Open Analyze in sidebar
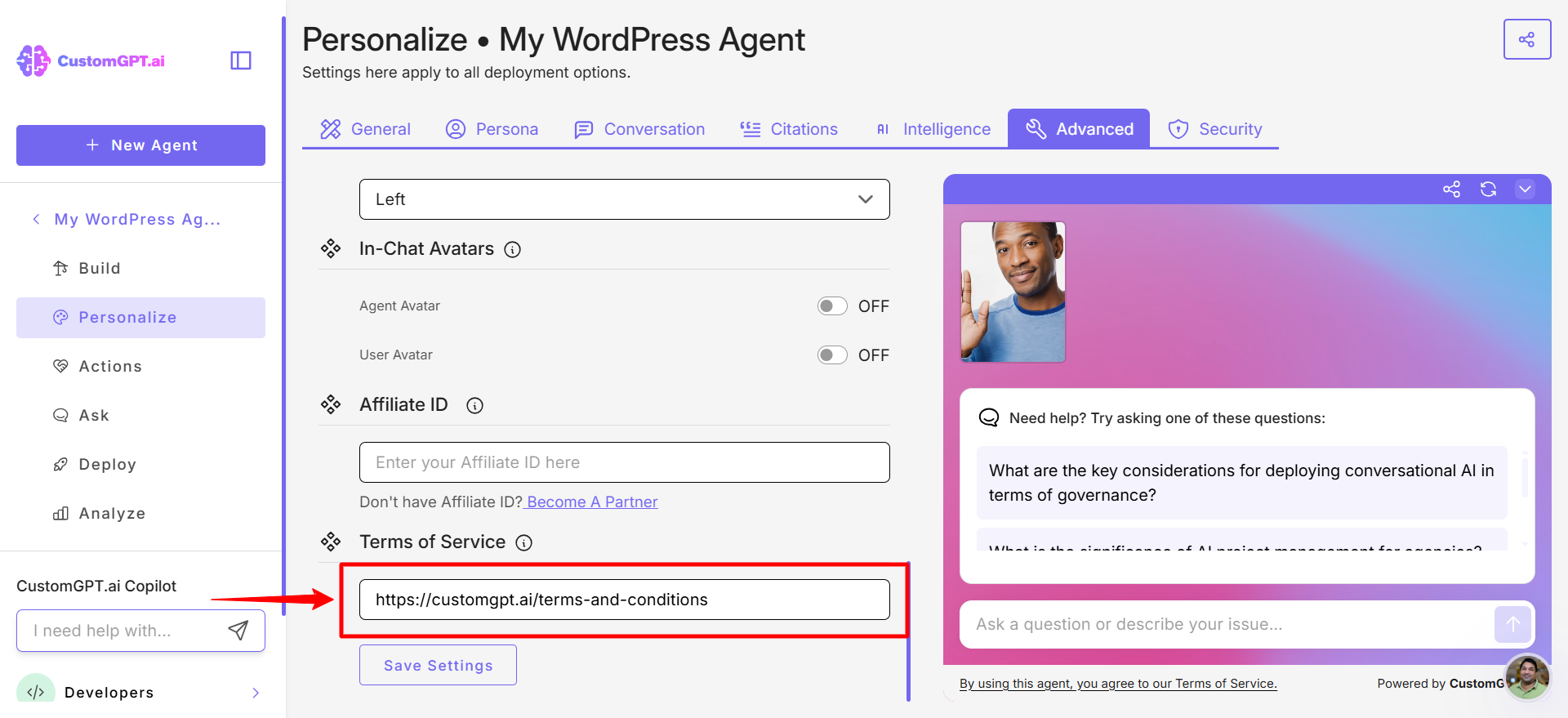 tap(140, 513)
